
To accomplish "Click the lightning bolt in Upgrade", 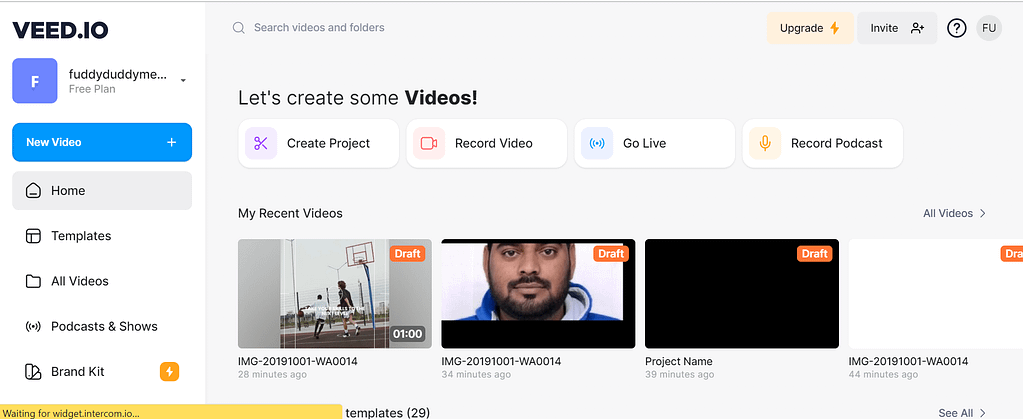I will click(834, 28).
